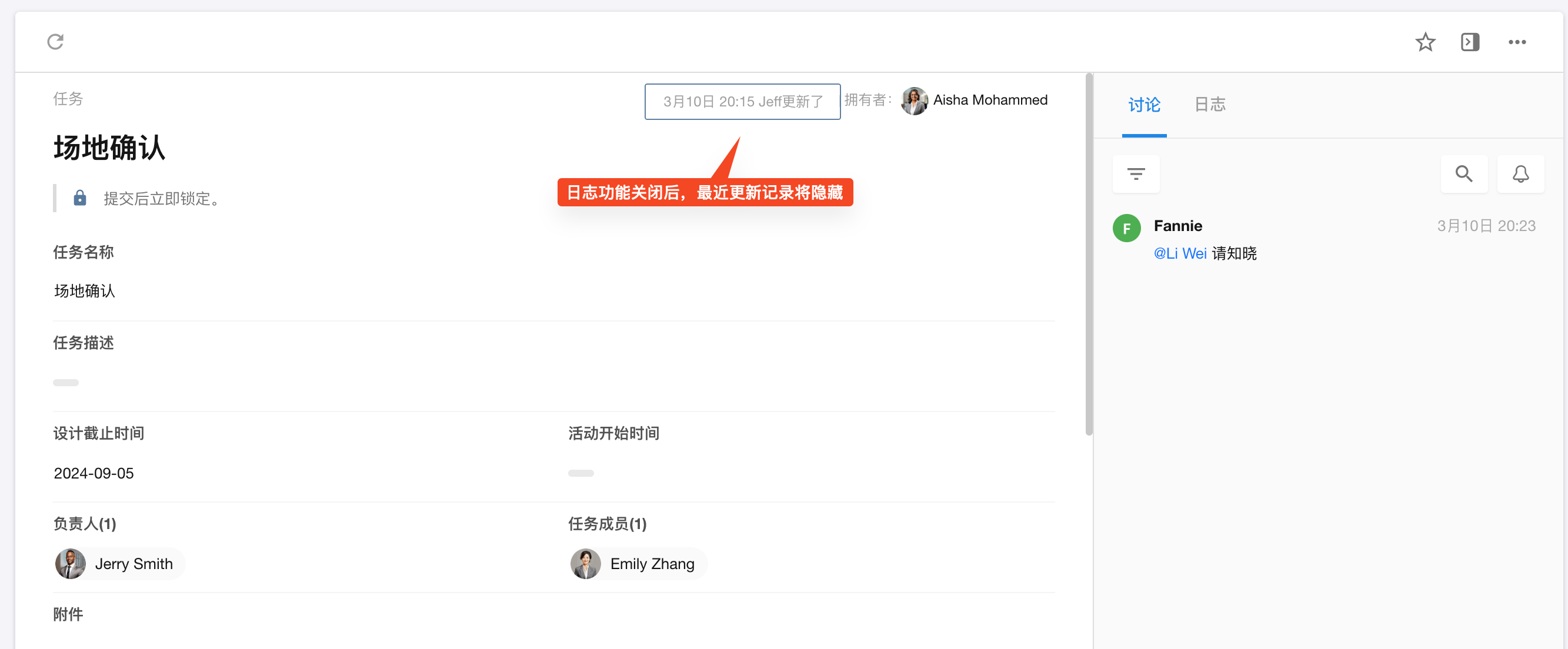This screenshot has width=1568, height=649.
Task: Search discussions with the magnifier icon
Action: tap(1463, 174)
